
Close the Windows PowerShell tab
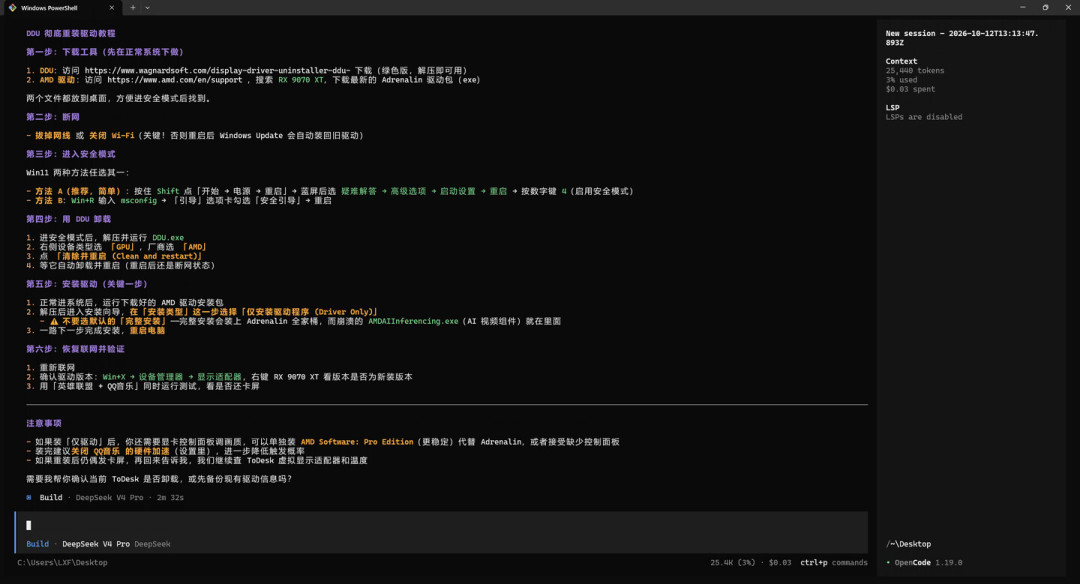coord(112,8)
